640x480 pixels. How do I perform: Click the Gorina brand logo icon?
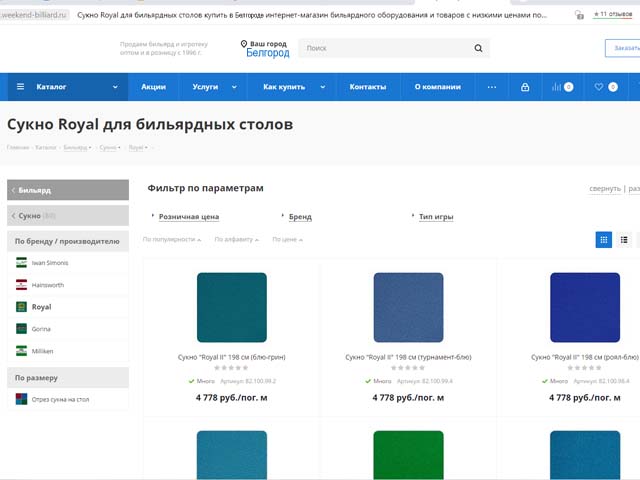coord(21,329)
